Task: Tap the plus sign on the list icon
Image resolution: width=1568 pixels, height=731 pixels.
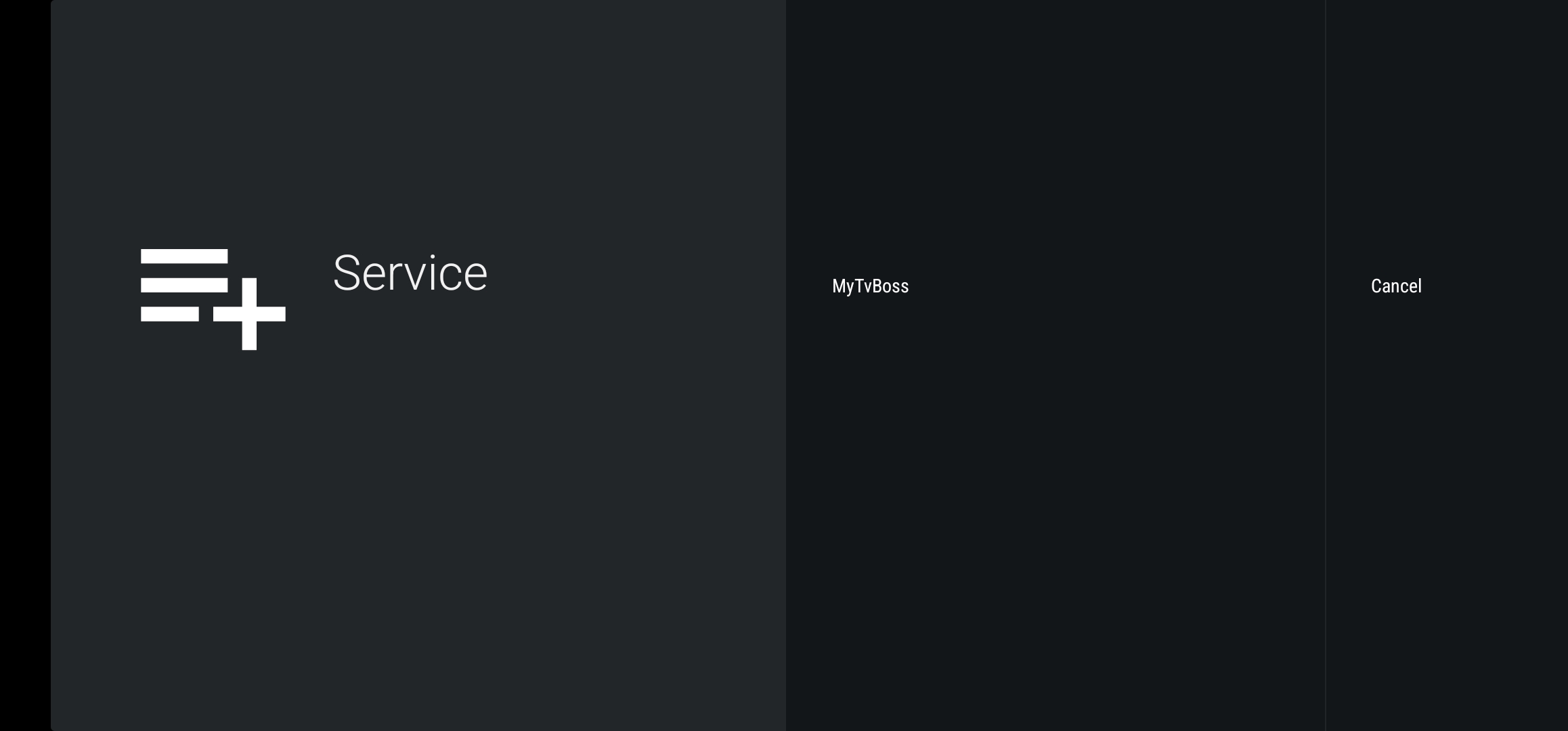Action: [x=249, y=314]
